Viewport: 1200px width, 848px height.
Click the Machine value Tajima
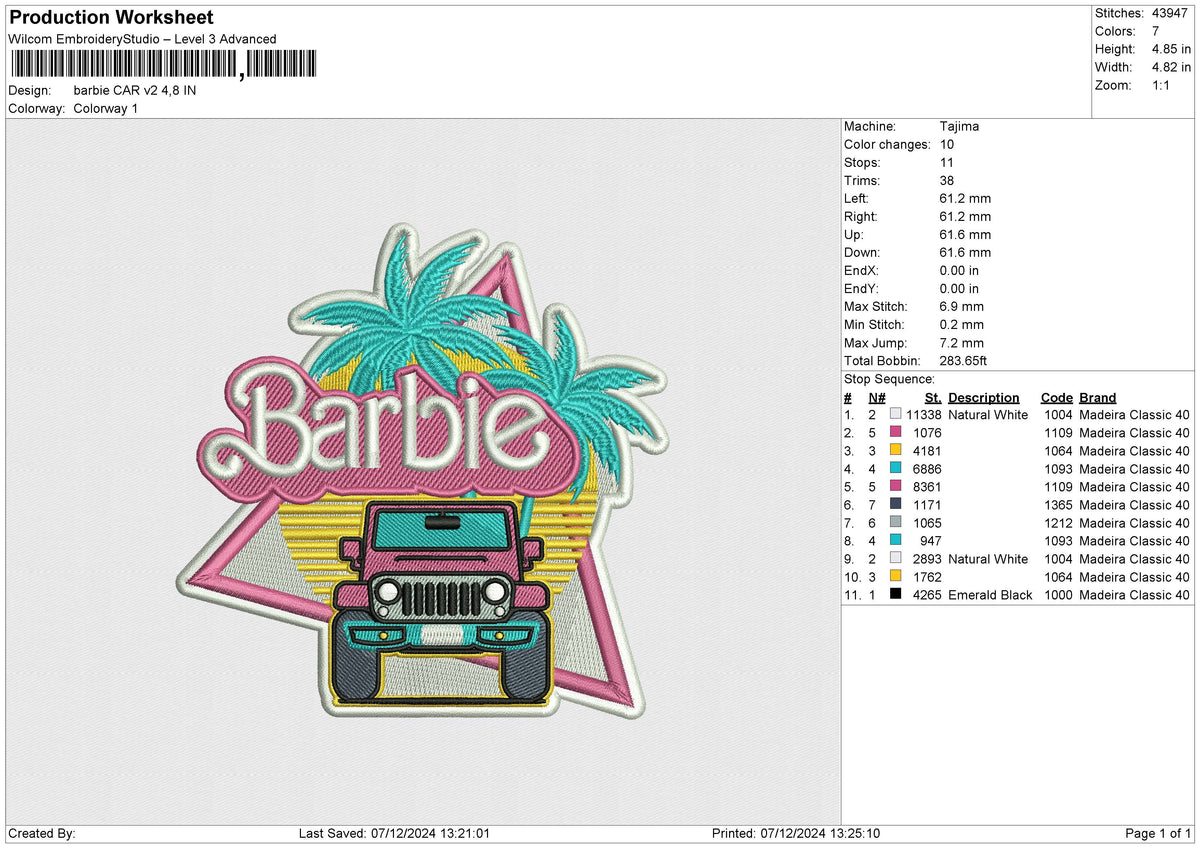tap(959, 126)
